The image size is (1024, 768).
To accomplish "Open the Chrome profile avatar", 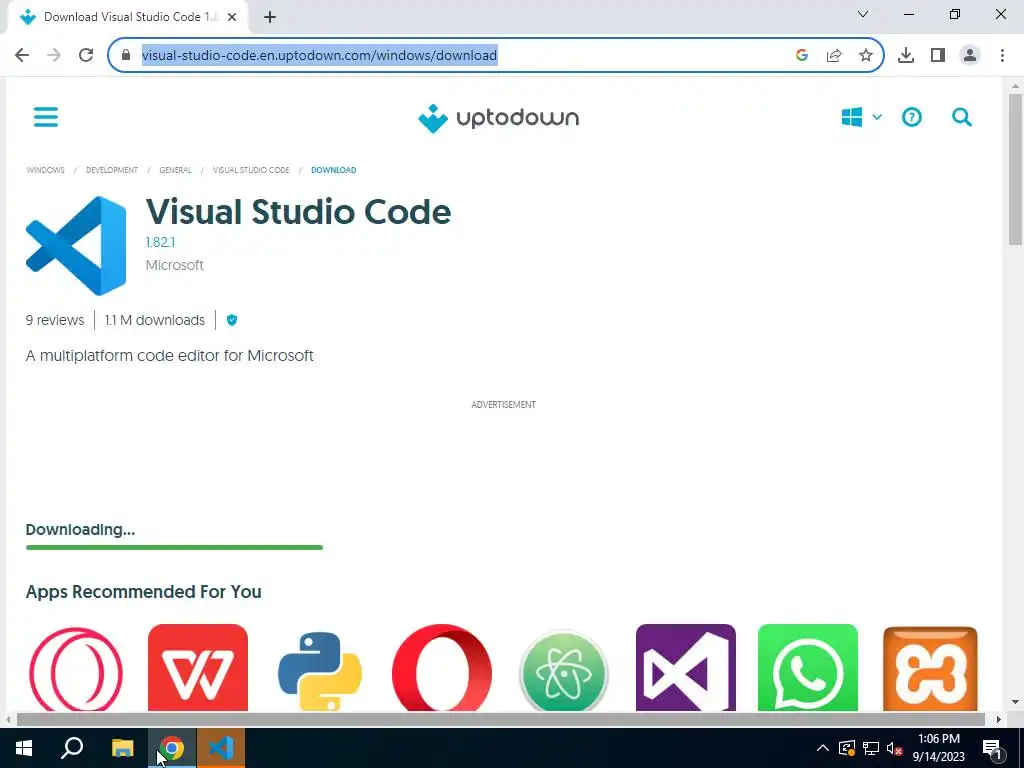I will 970,55.
